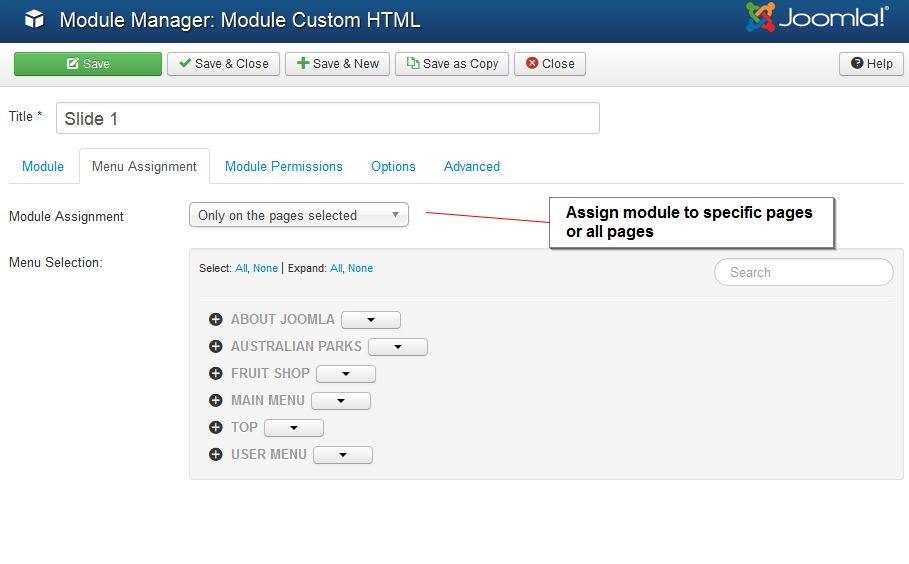Switch to the Module tab
This screenshot has width=909, height=564.
point(43,166)
